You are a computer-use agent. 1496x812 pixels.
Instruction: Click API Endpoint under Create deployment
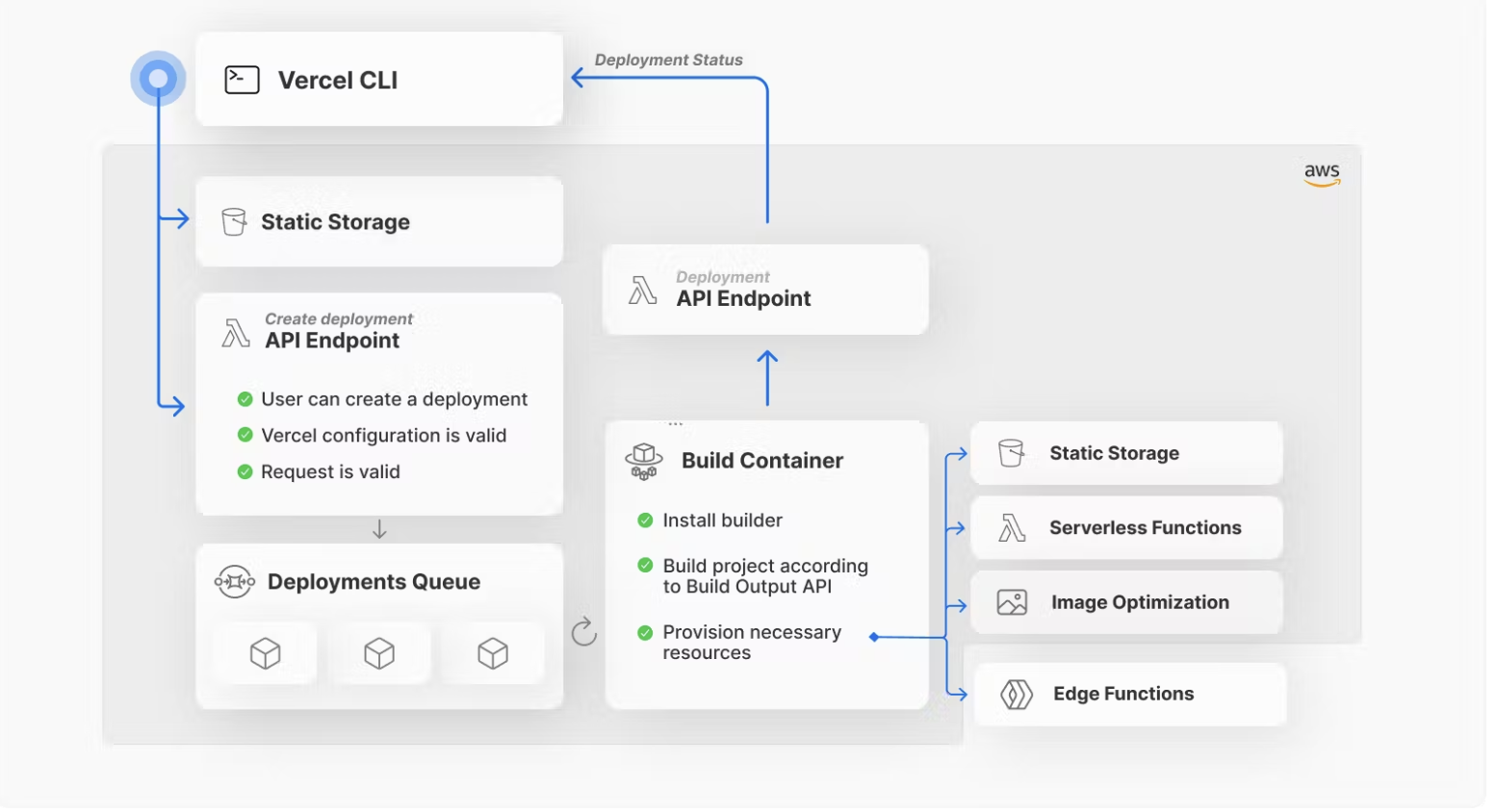[x=332, y=341]
